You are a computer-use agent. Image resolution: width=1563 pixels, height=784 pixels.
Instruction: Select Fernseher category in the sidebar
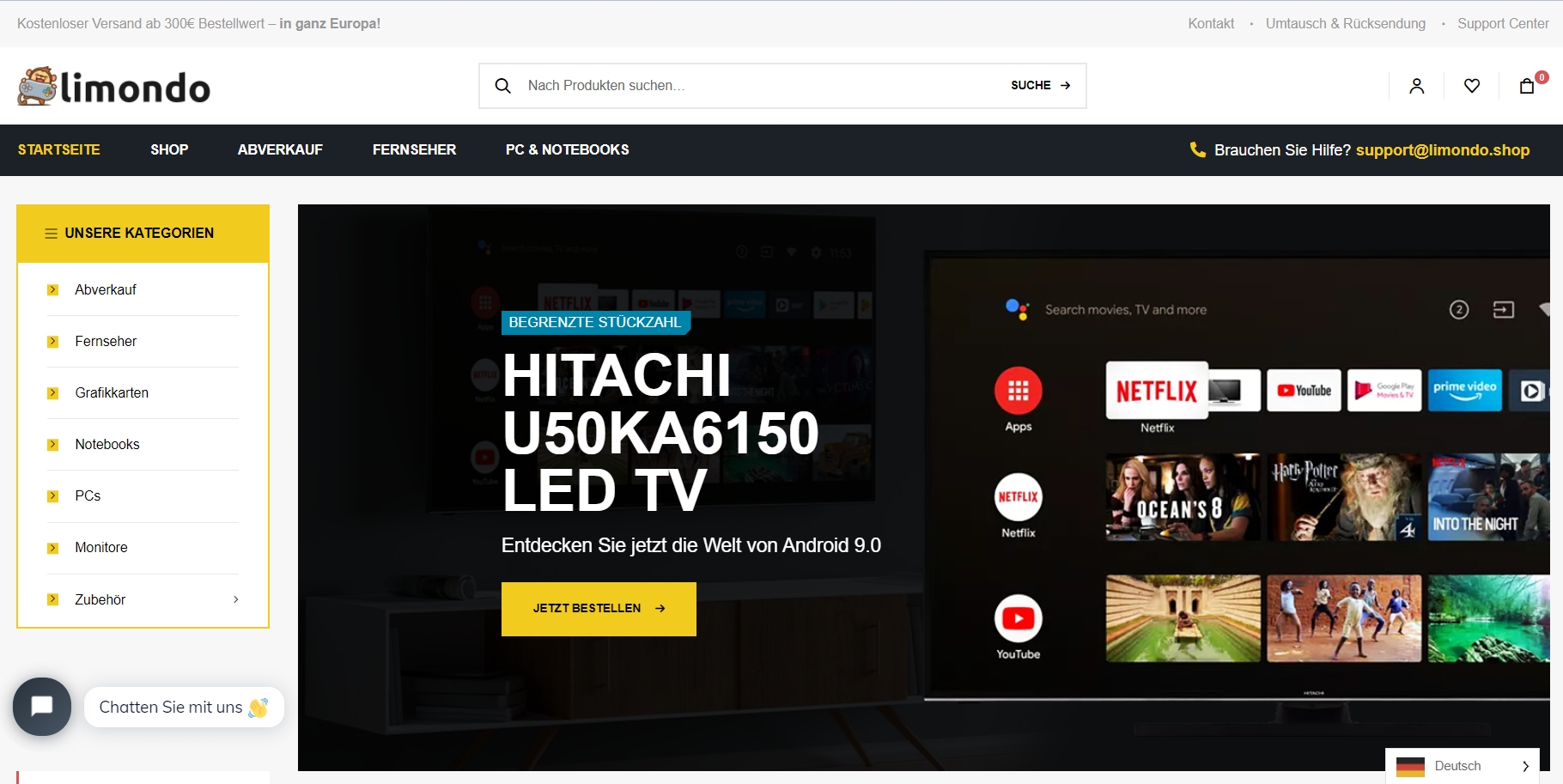coord(106,342)
